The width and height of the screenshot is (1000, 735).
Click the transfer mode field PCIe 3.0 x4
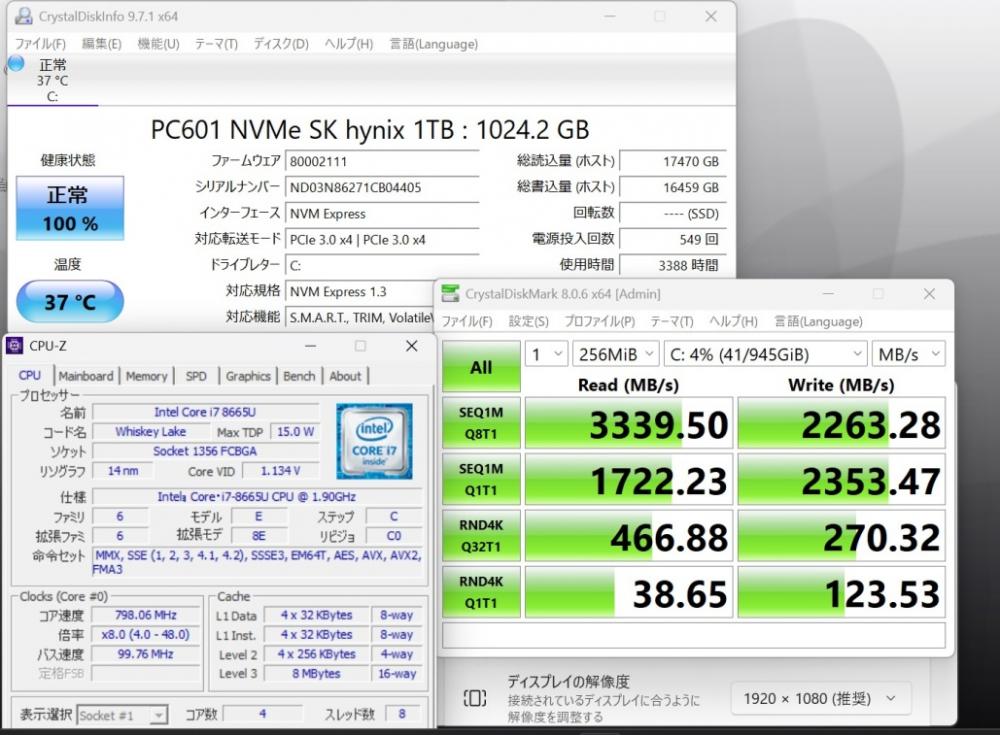[382, 240]
